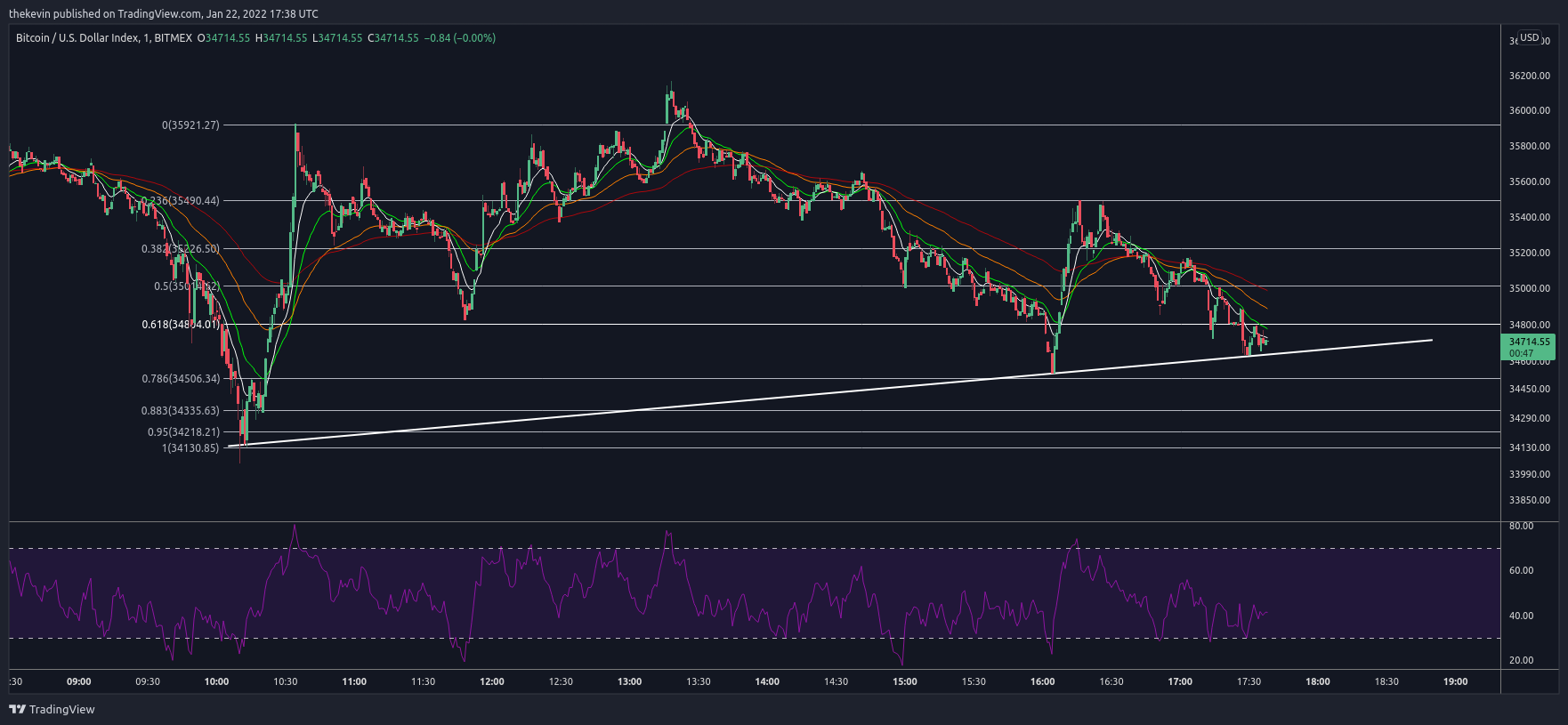Click 34290.00 on the price axis
This screenshot has height=725, width=1568.
(x=1530, y=418)
